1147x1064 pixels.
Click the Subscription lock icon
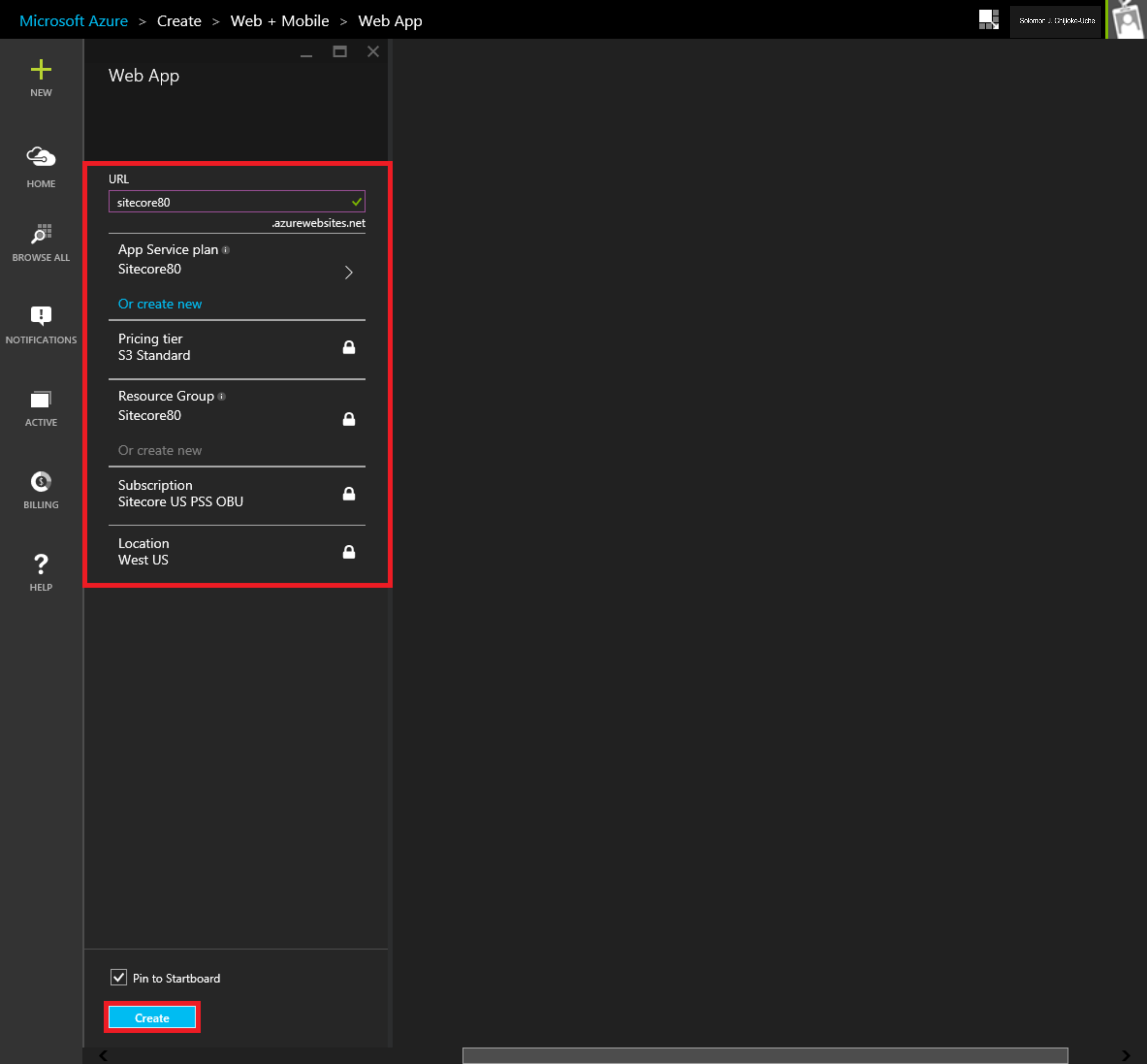coord(349,494)
